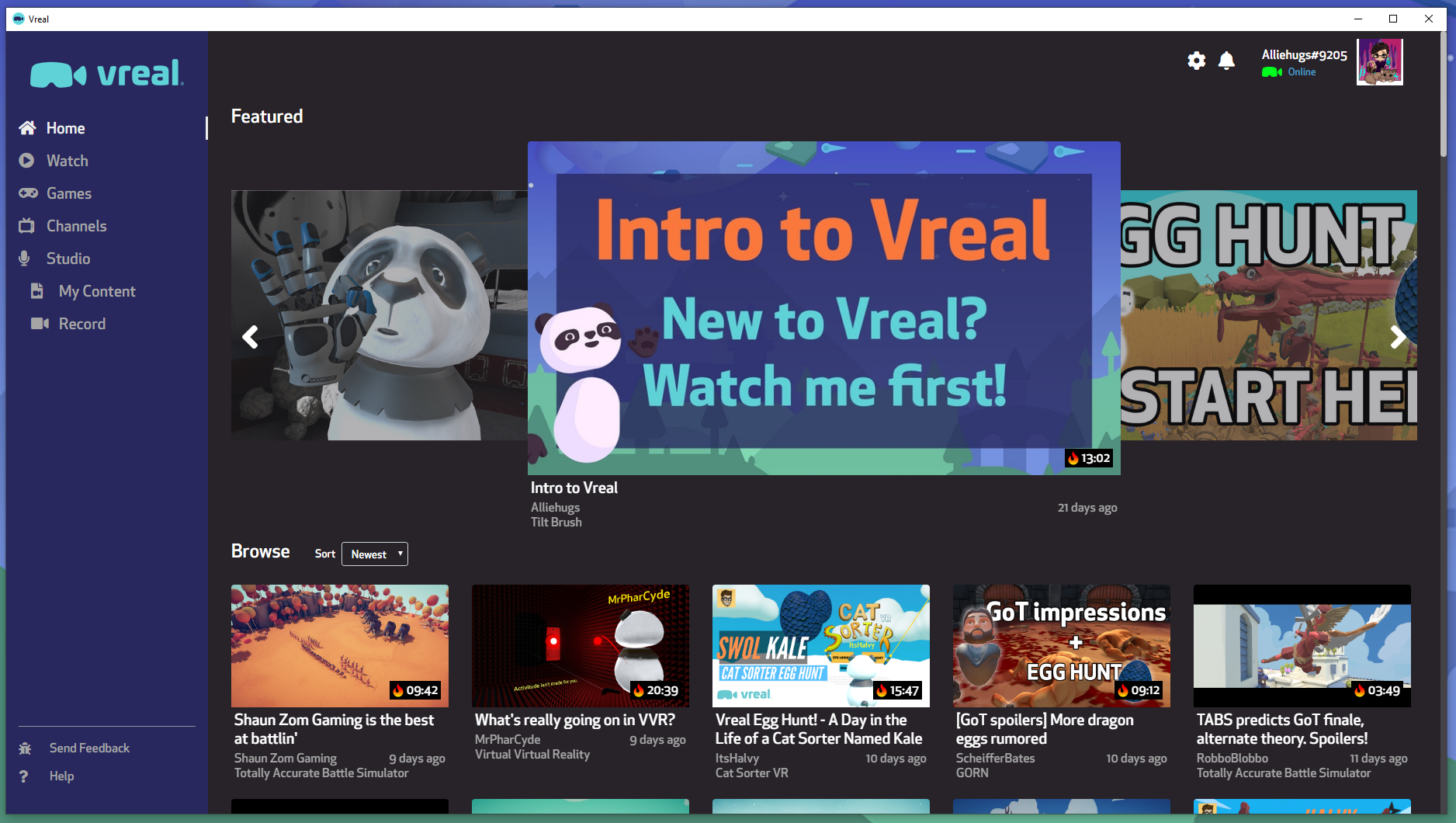This screenshot has width=1456, height=823.
Task: Click the Vreal logo in the sidebar
Action: [107, 74]
